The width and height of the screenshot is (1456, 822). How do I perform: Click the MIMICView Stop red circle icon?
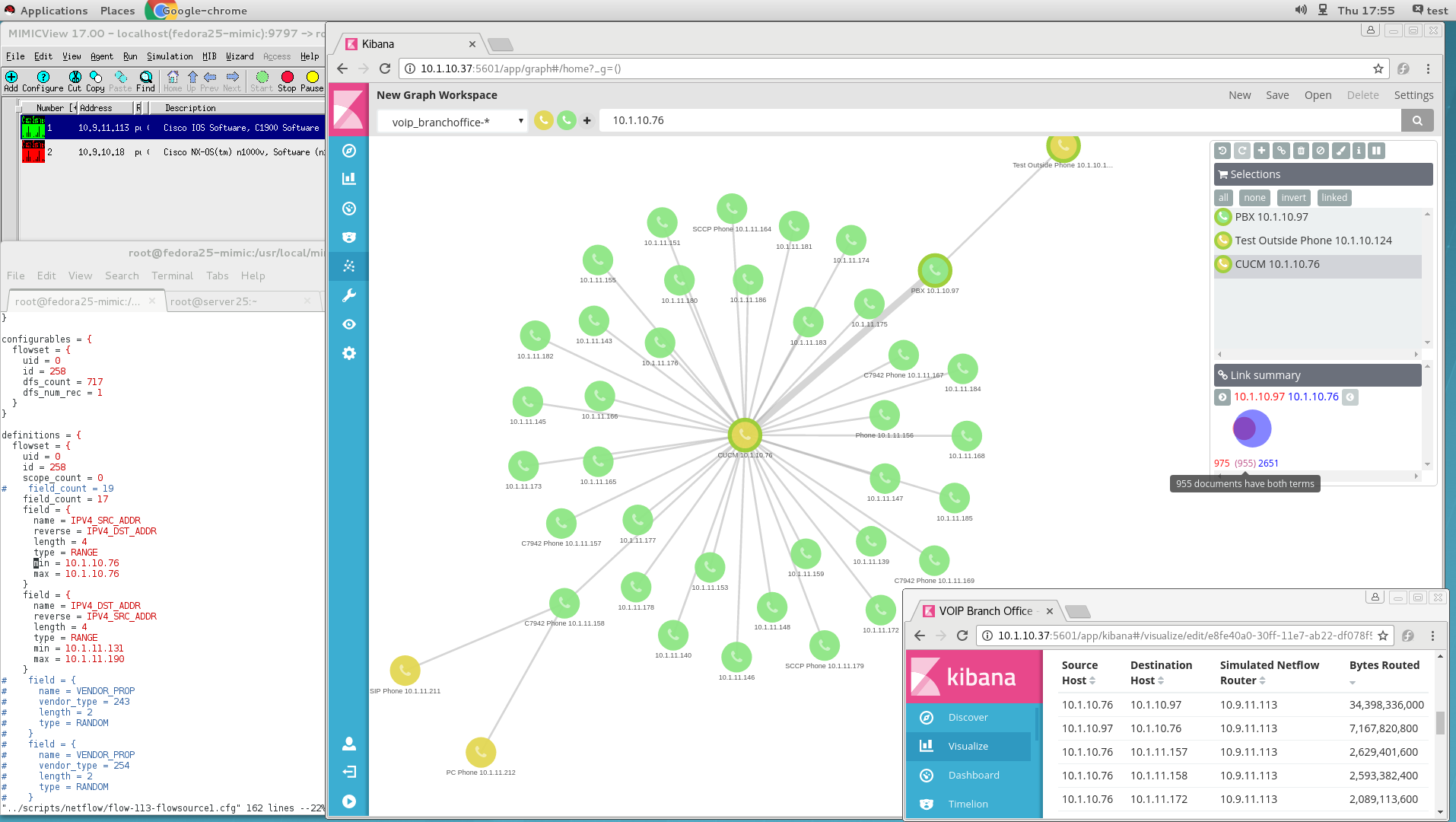[x=287, y=78]
